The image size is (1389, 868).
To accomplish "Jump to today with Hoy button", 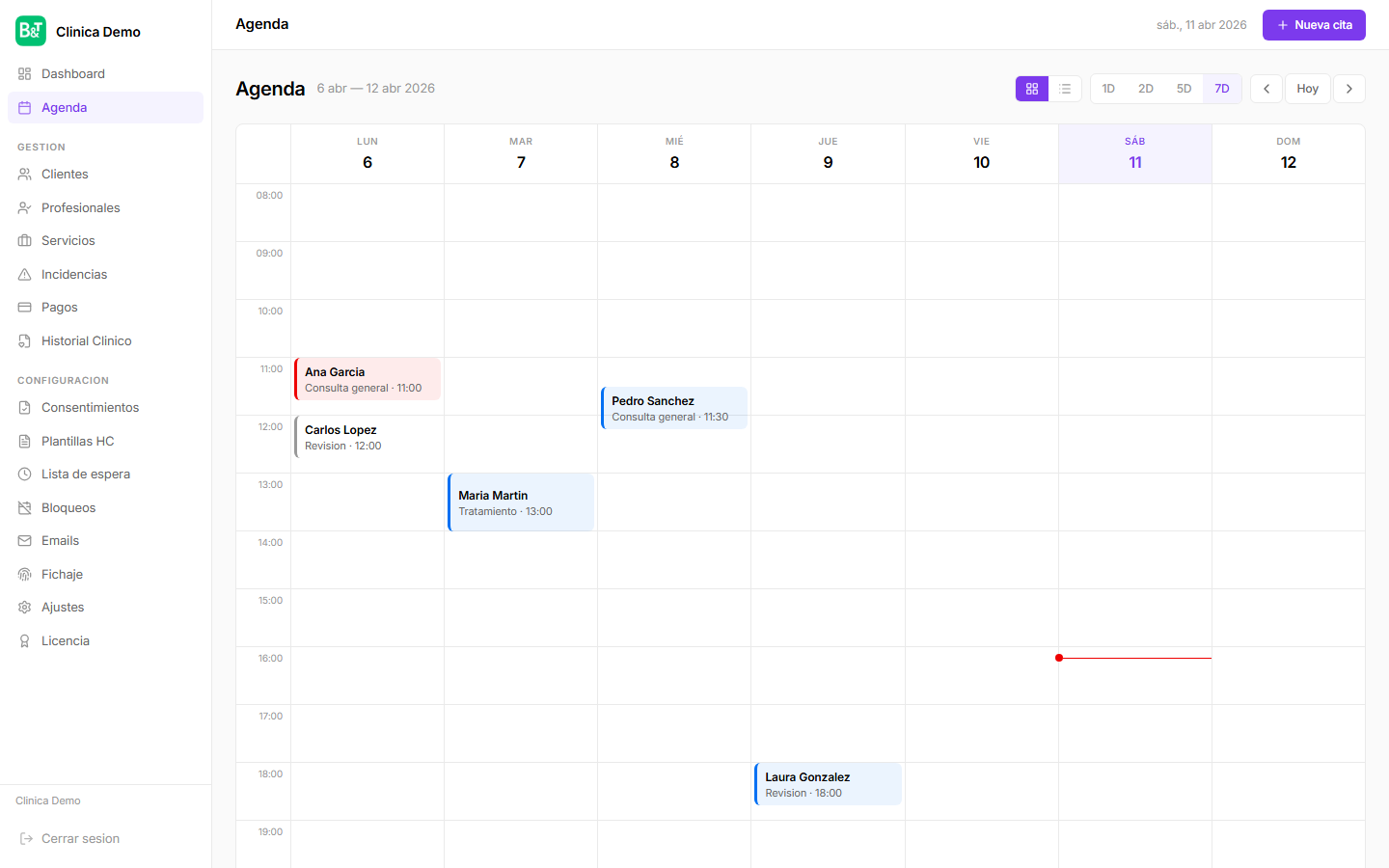I will (1308, 89).
